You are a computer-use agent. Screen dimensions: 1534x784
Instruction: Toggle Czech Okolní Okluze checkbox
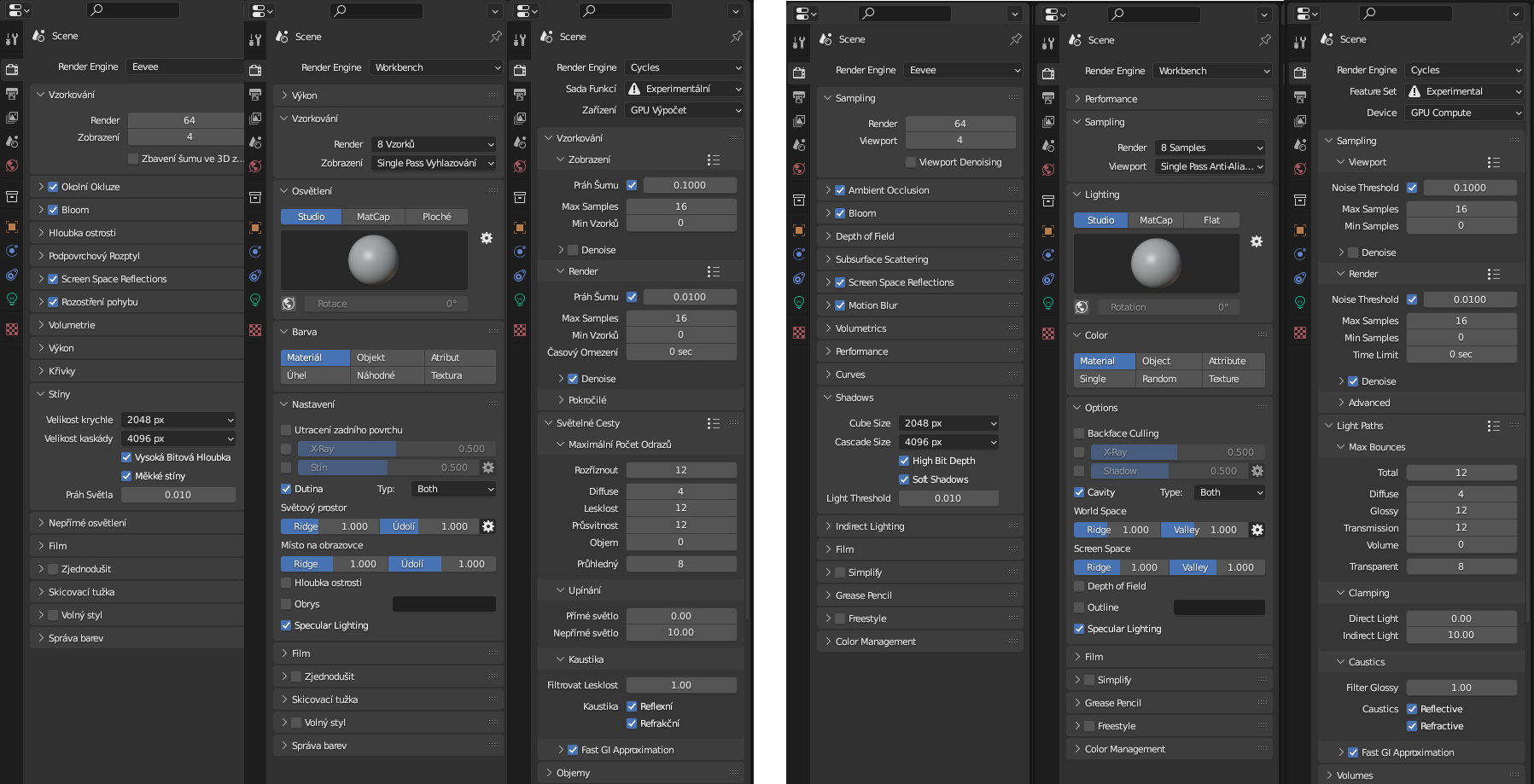coord(53,187)
